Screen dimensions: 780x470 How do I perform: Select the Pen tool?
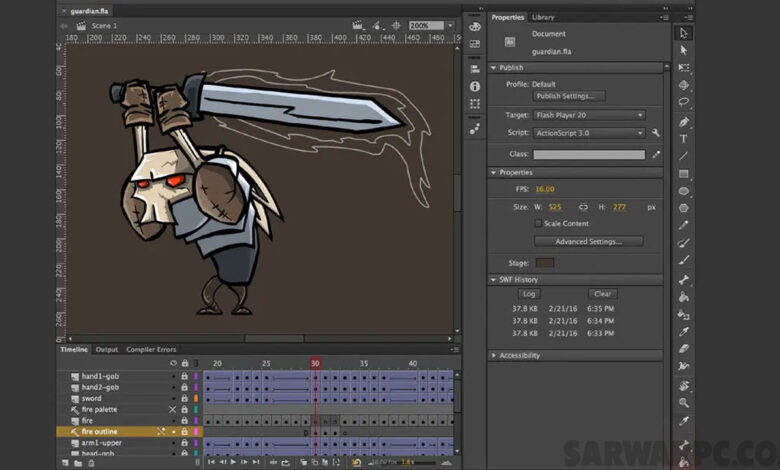click(684, 122)
